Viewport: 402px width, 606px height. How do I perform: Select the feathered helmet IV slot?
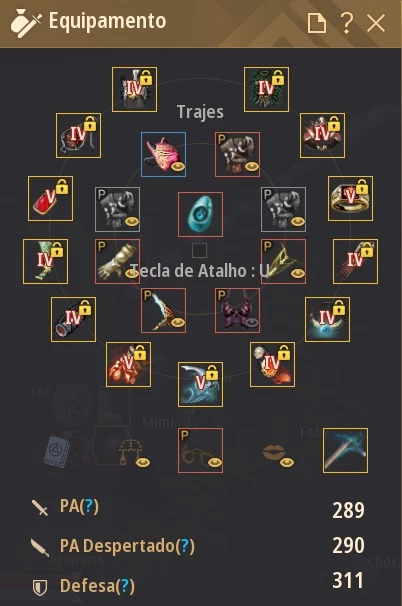134,89
